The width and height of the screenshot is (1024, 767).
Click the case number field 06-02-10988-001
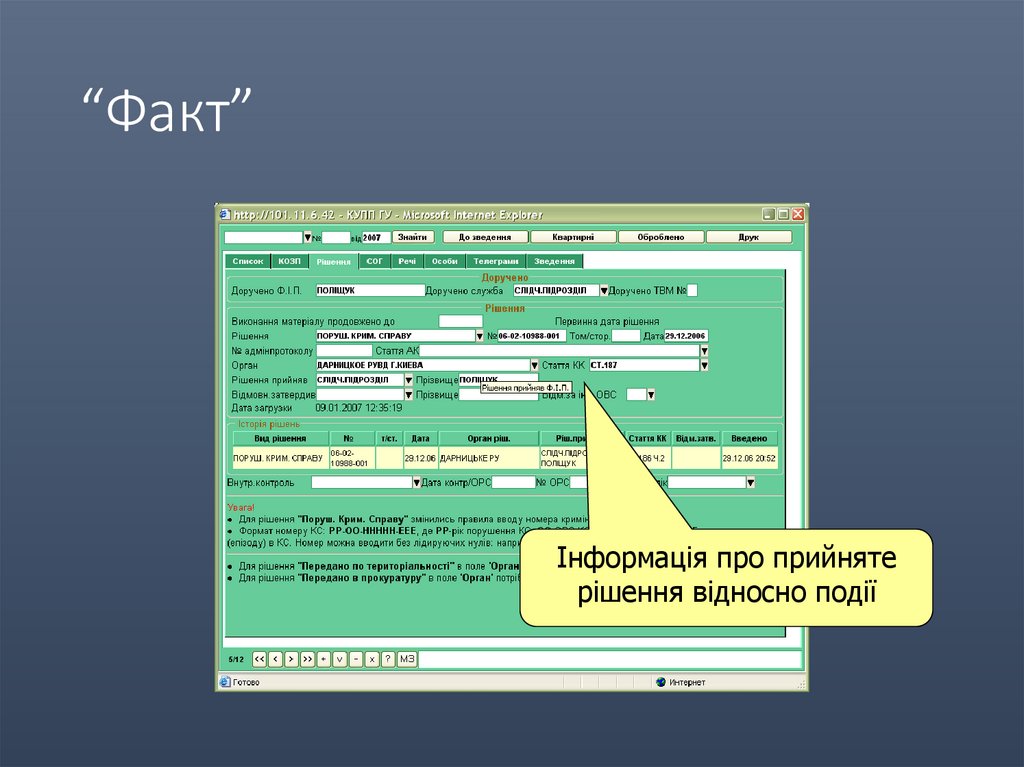[532, 336]
